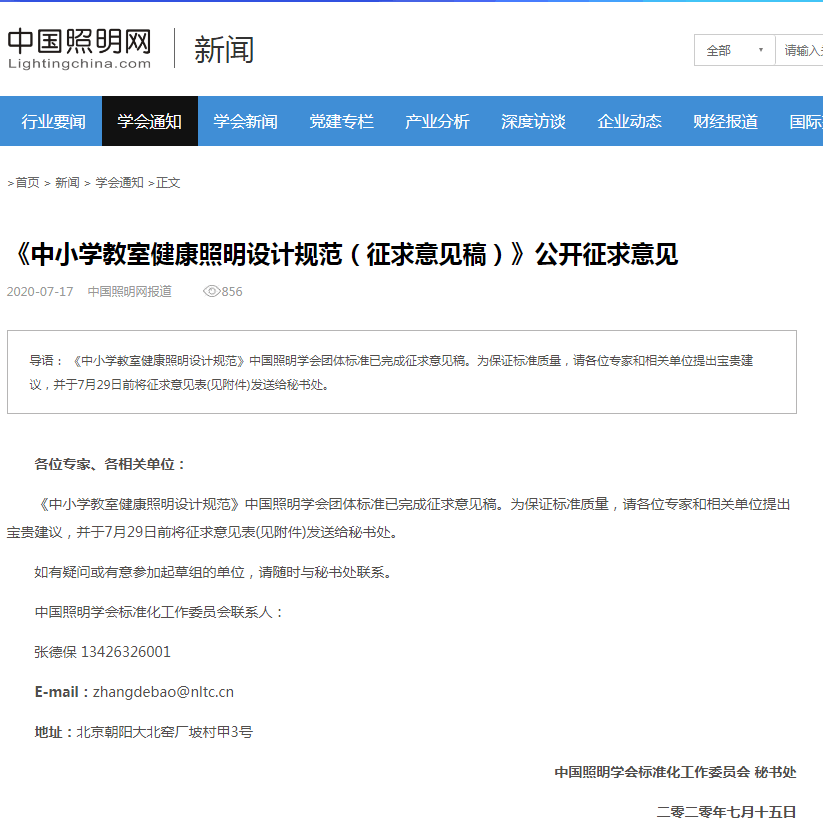Open 深度访谈 from the navigation bar
Viewport: 823px width, 831px height.
pos(533,122)
